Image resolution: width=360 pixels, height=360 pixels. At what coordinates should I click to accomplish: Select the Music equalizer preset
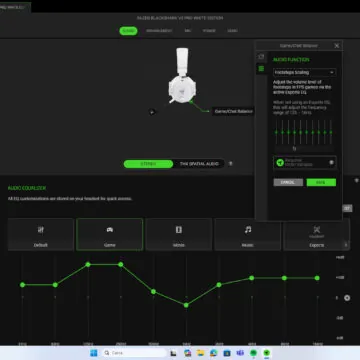tap(248, 234)
